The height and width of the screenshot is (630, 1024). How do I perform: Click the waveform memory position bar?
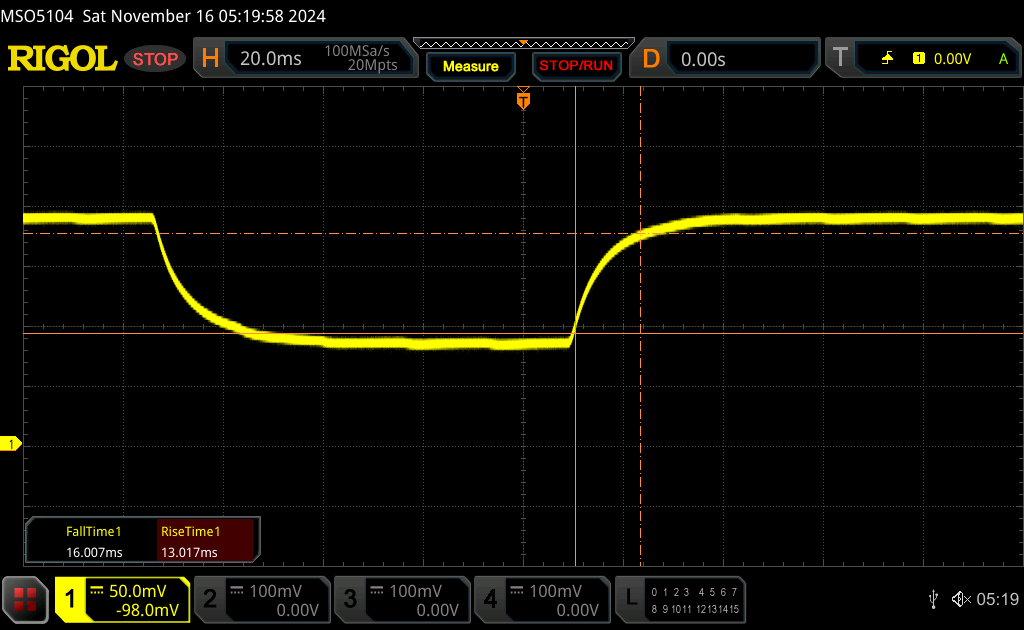tap(522, 43)
